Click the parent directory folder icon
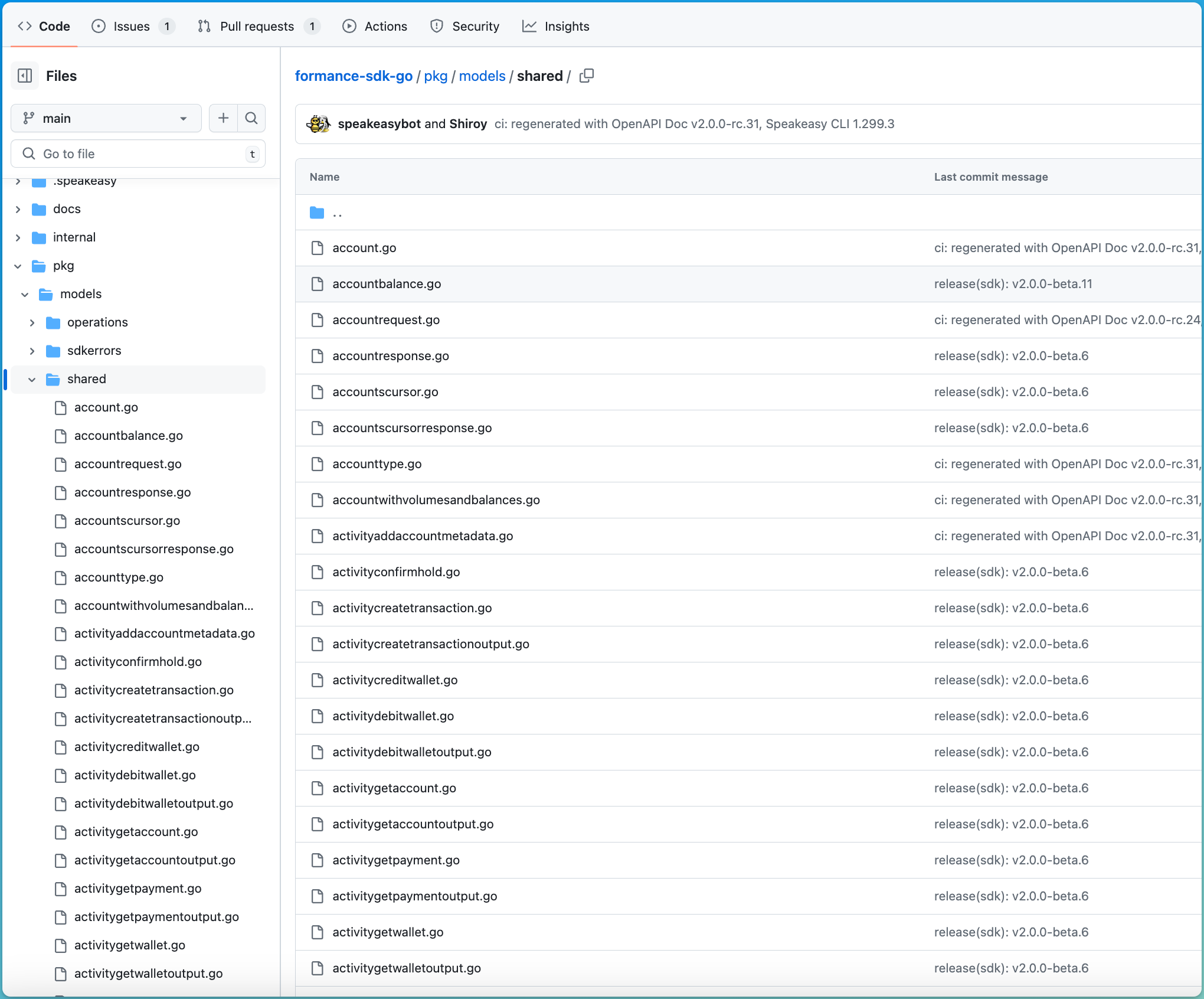 [317, 213]
